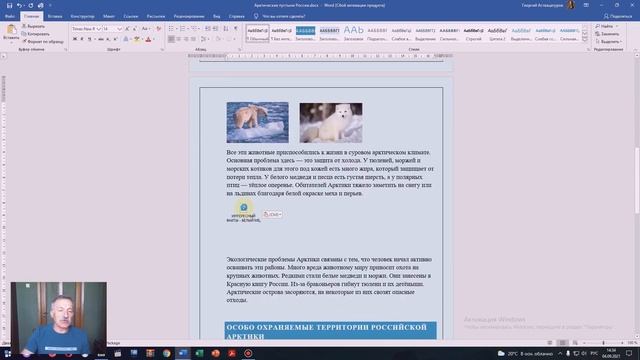This screenshot has height=360, width=640.
Task: Apply the big AAb heading style
Action: 353,33
